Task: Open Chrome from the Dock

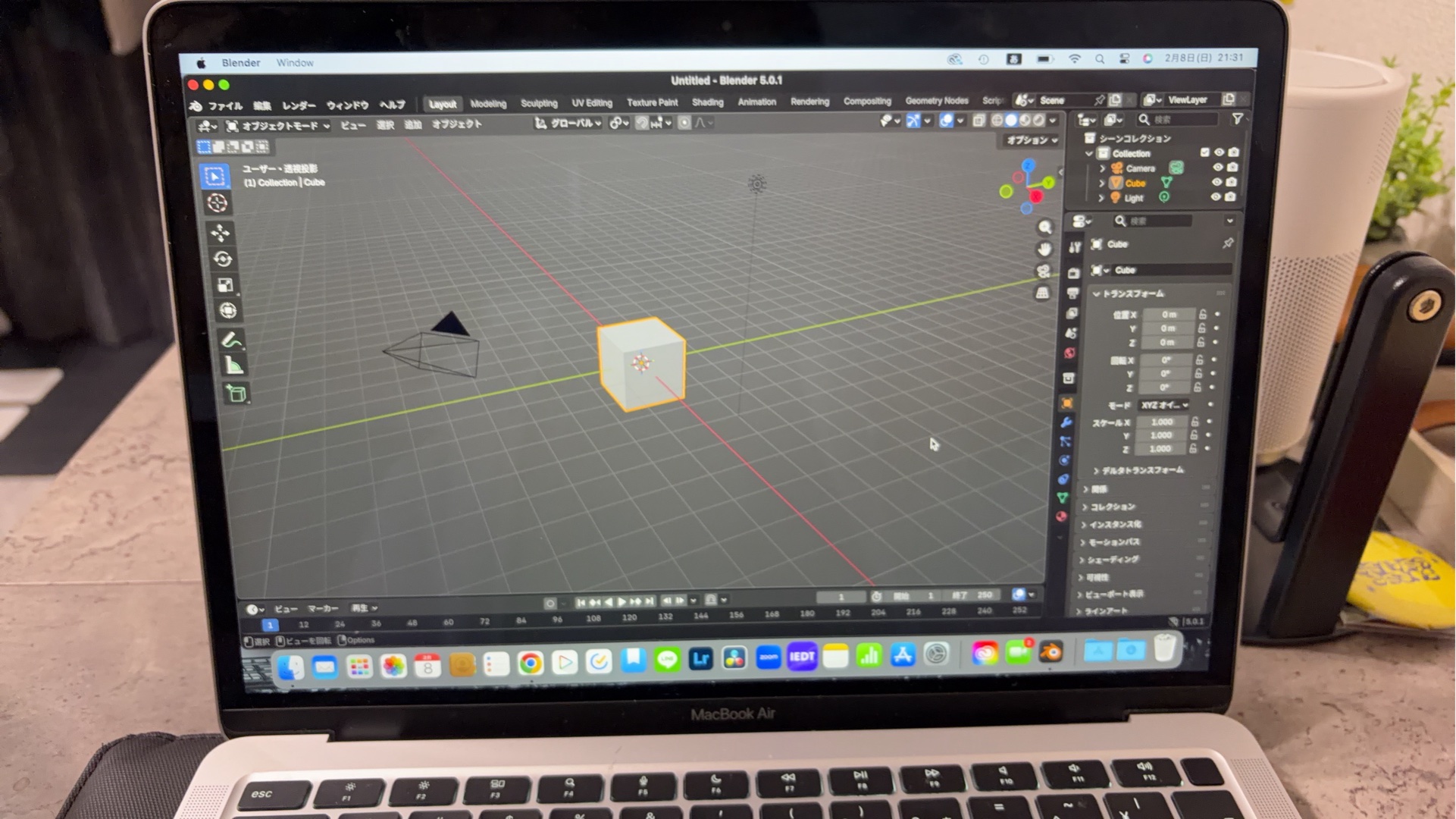Action: (530, 664)
